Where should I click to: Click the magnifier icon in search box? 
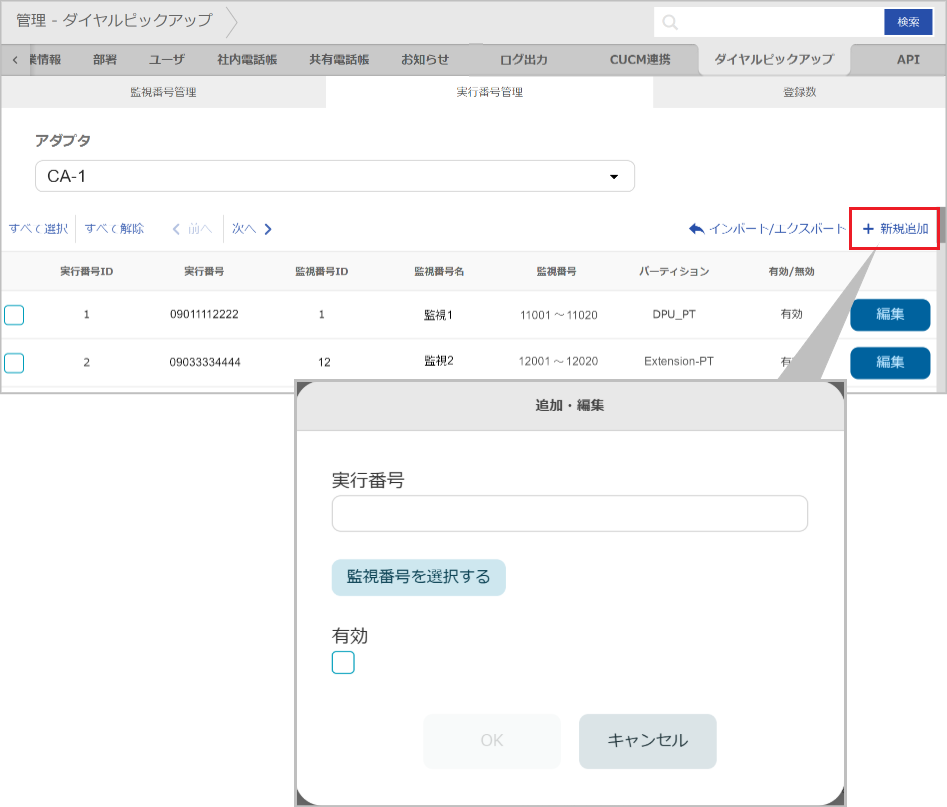pos(670,22)
